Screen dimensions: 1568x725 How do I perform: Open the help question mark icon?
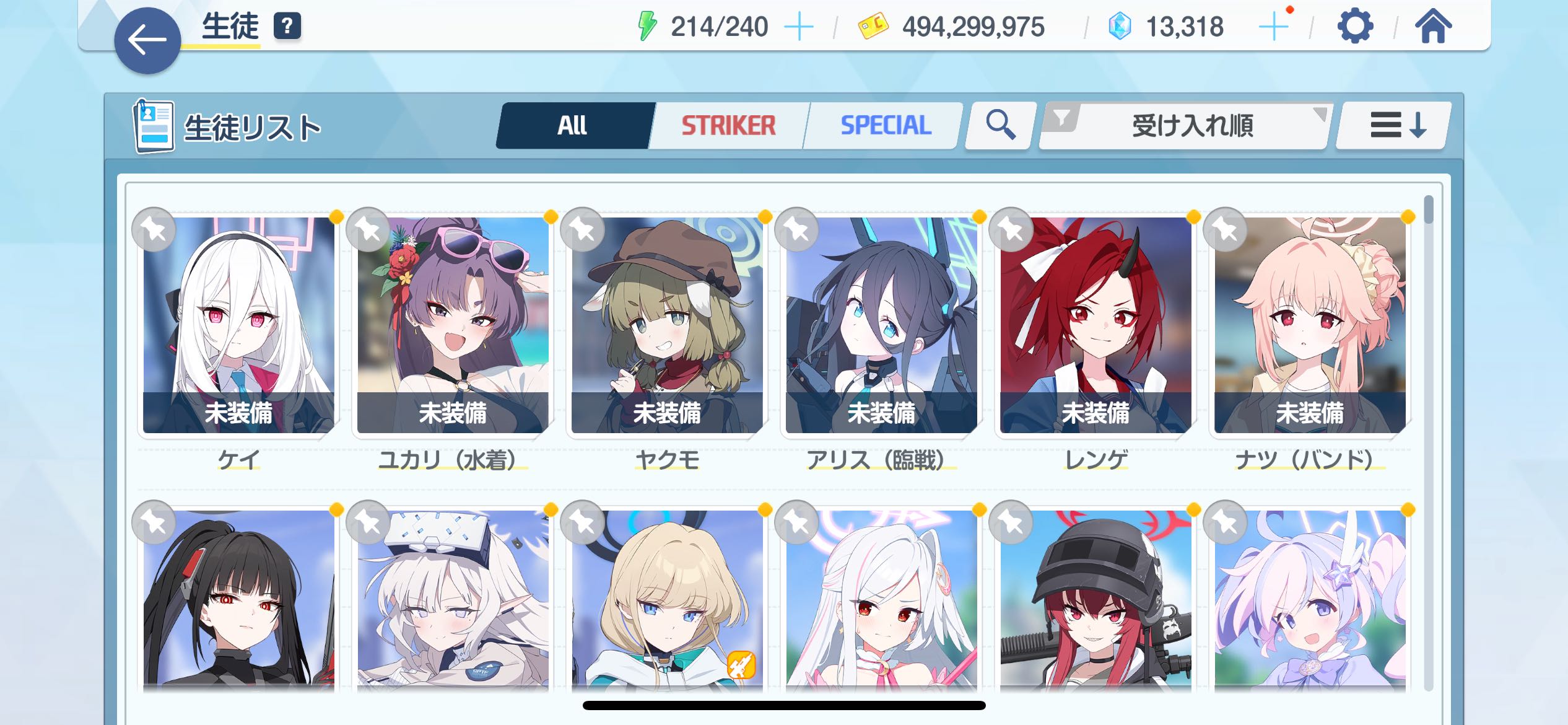pyautogui.click(x=287, y=27)
